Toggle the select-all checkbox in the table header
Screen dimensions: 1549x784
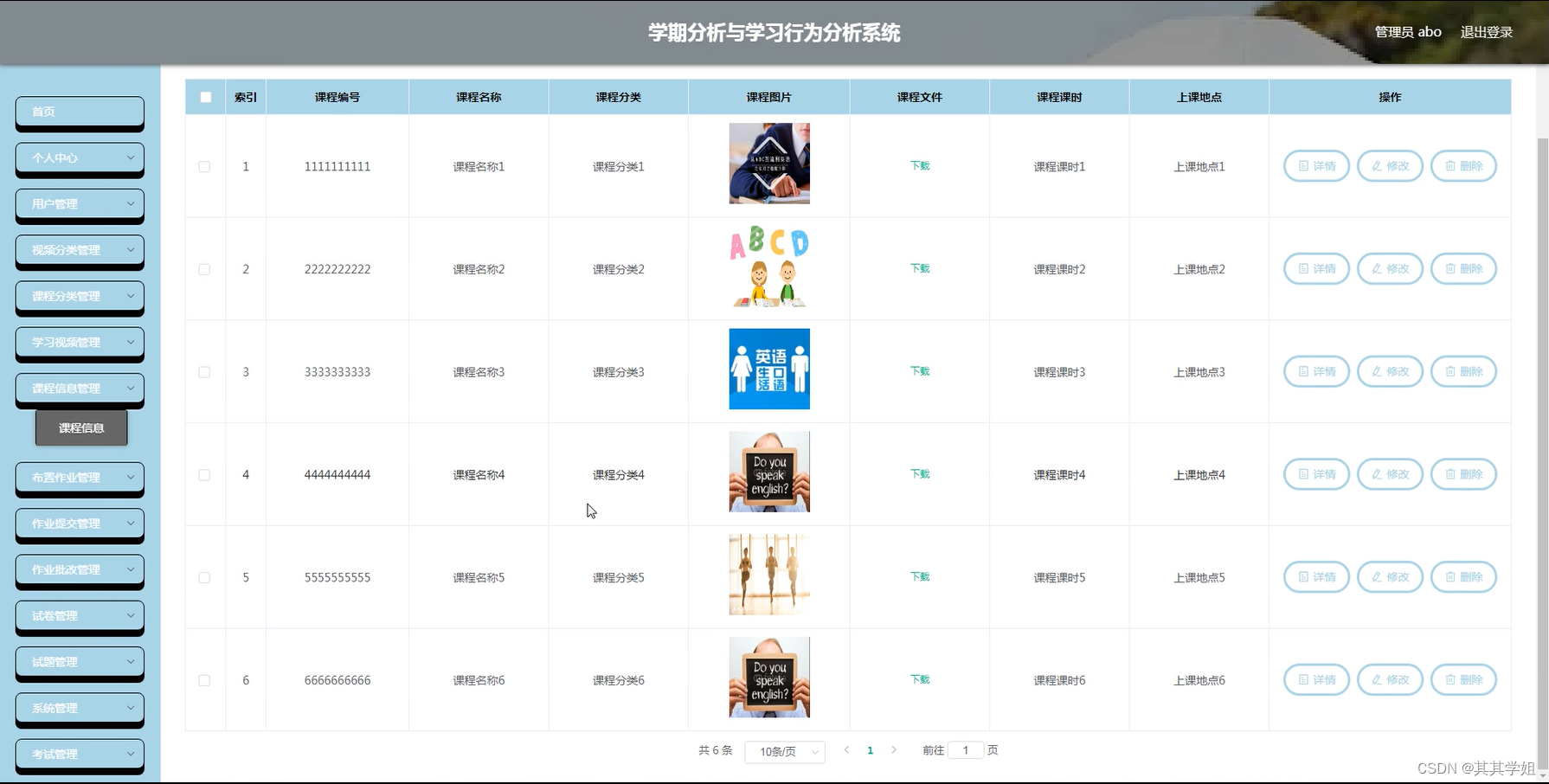205,97
